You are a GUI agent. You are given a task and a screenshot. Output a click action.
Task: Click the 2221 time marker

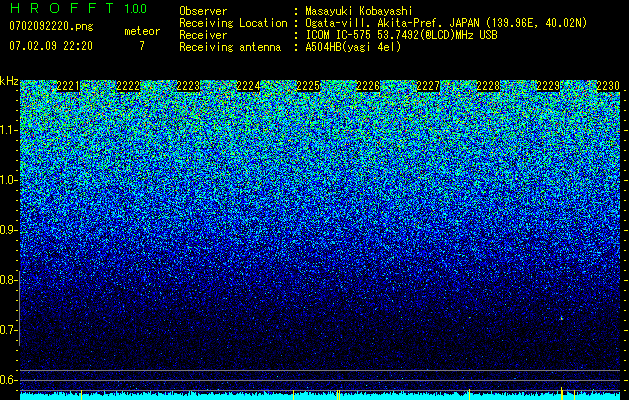point(68,86)
